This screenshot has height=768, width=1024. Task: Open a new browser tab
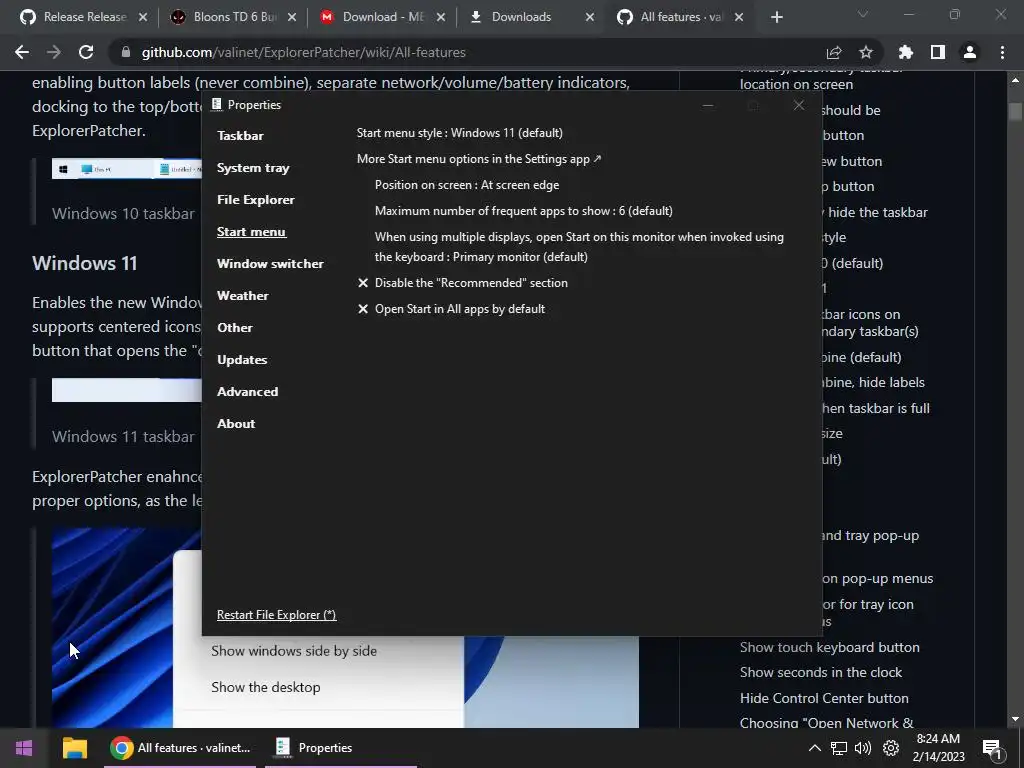pyautogui.click(x=776, y=17)
